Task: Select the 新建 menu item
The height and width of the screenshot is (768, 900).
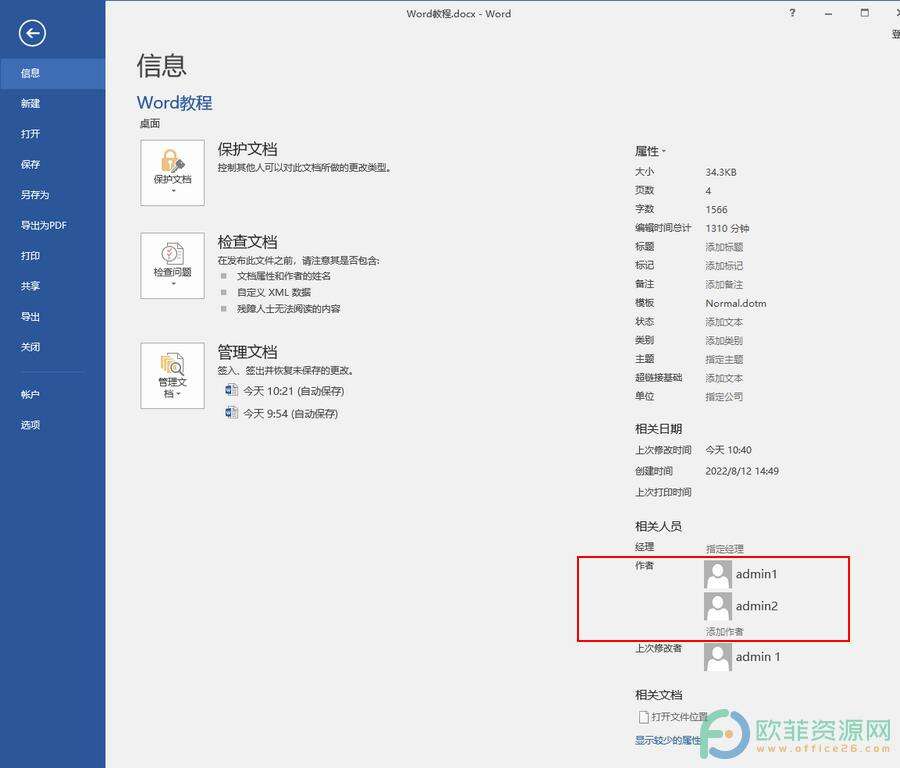Action: (52, 103)
